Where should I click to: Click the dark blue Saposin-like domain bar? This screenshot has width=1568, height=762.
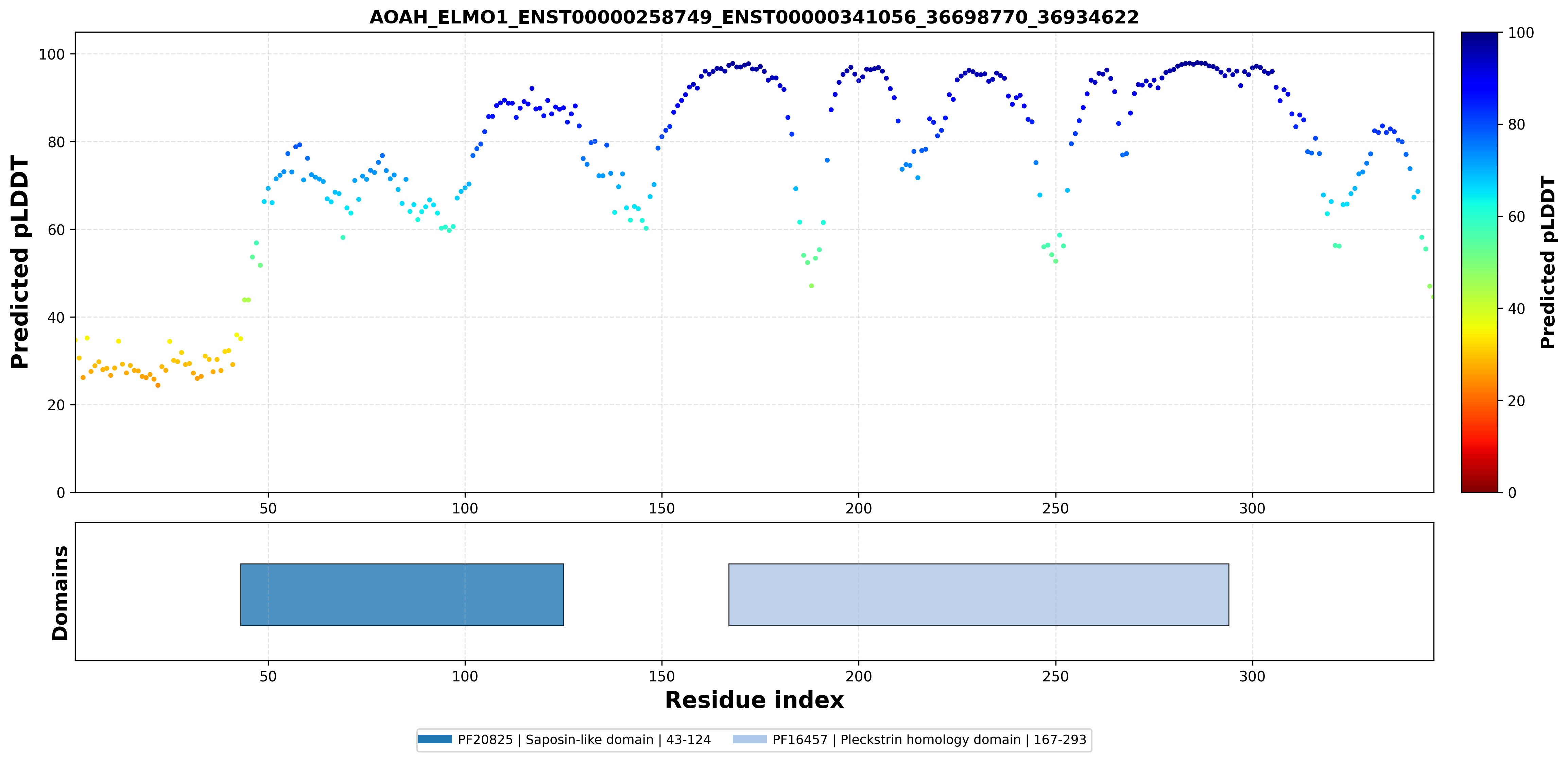(402, 594)
